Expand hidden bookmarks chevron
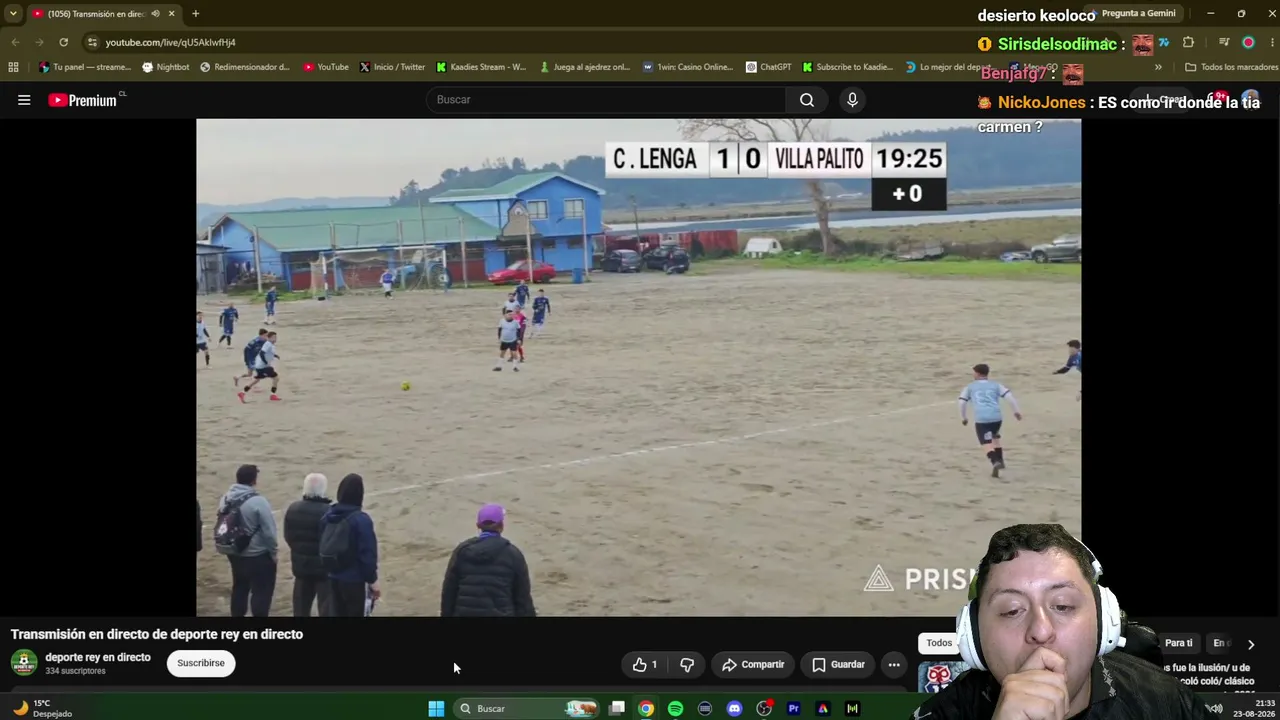 pyautogui.click(x=1158, y=67)
